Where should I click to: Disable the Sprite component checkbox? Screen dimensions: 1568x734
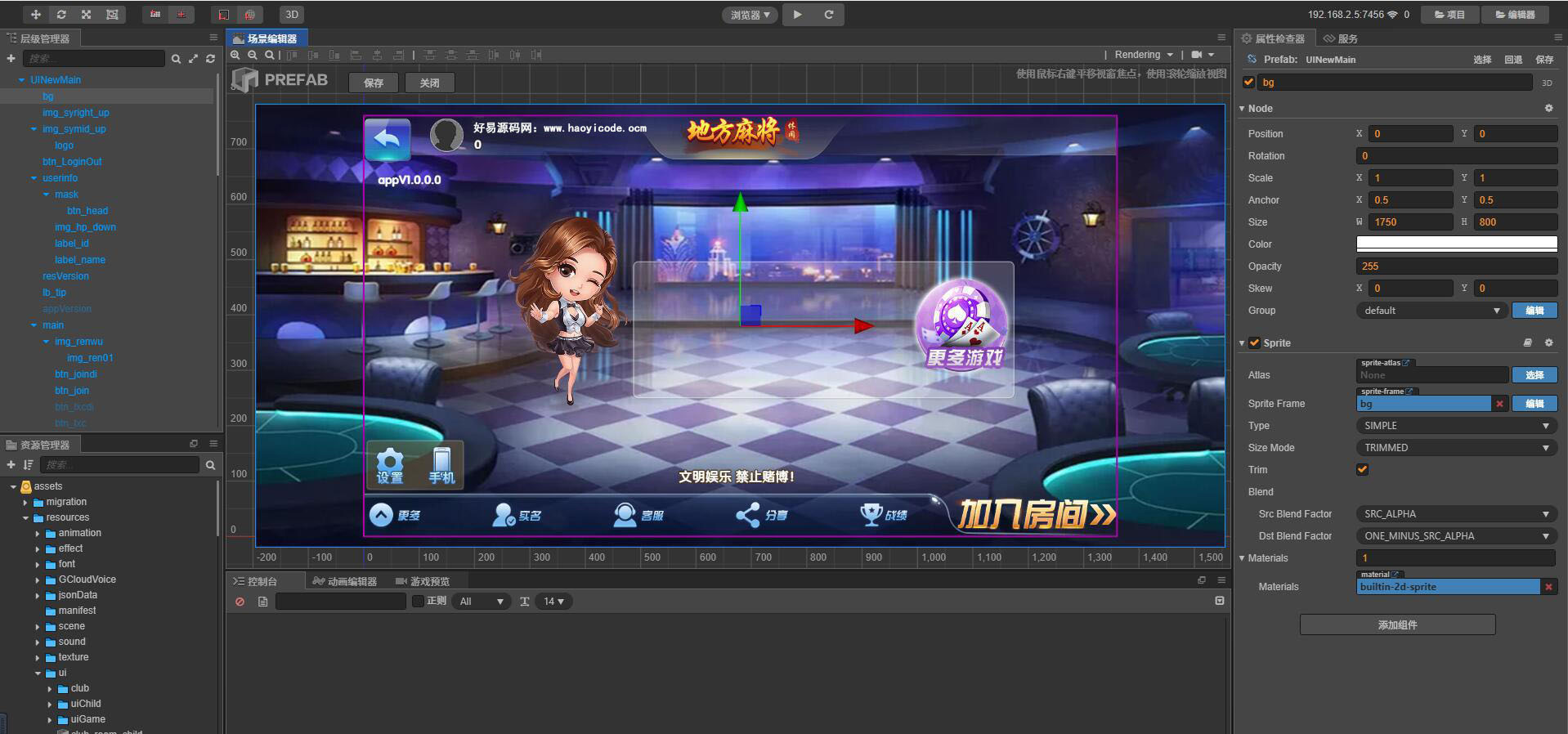pos(1255,342)
